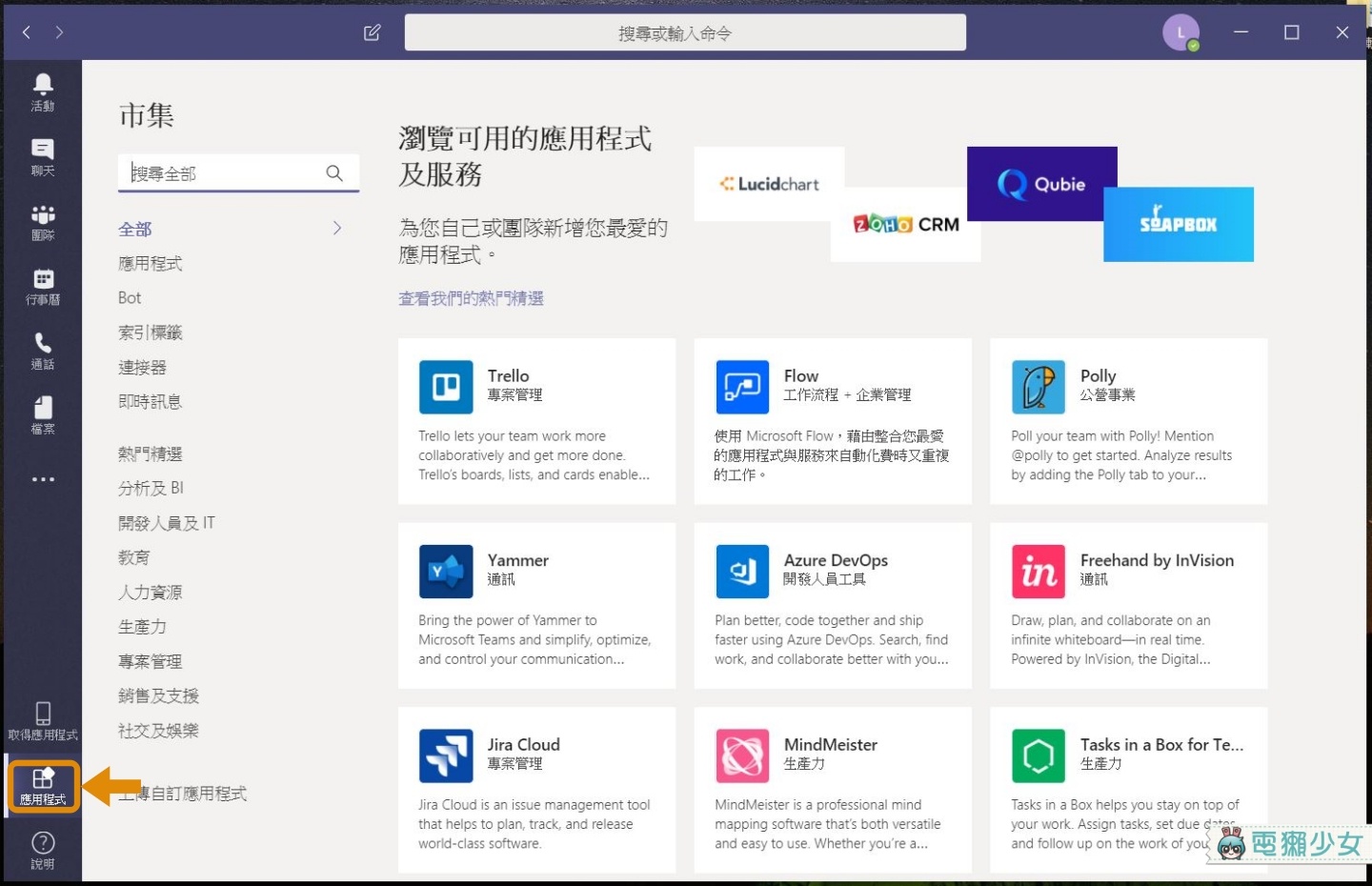Click the Poll your team with Polly text
The image size is (1372, 886).
pyautogui.click(x=1121, y=455)
